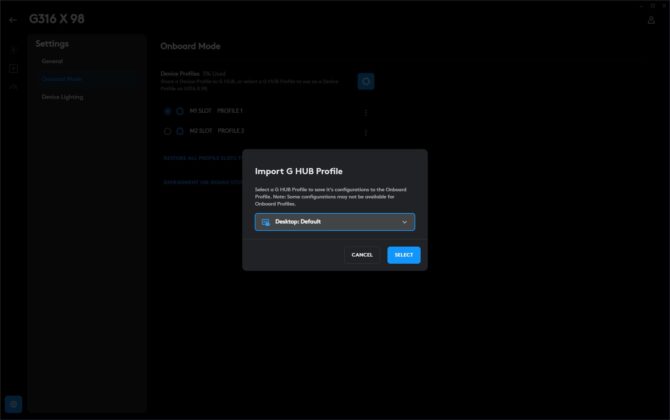Confirm with the blue SELECT button

point(404,255)
